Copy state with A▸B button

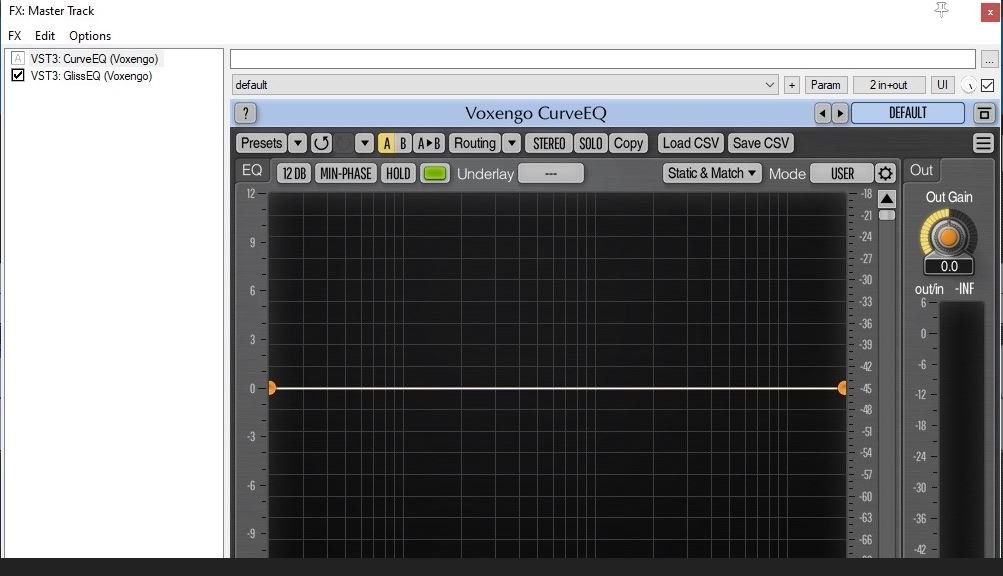429,143
